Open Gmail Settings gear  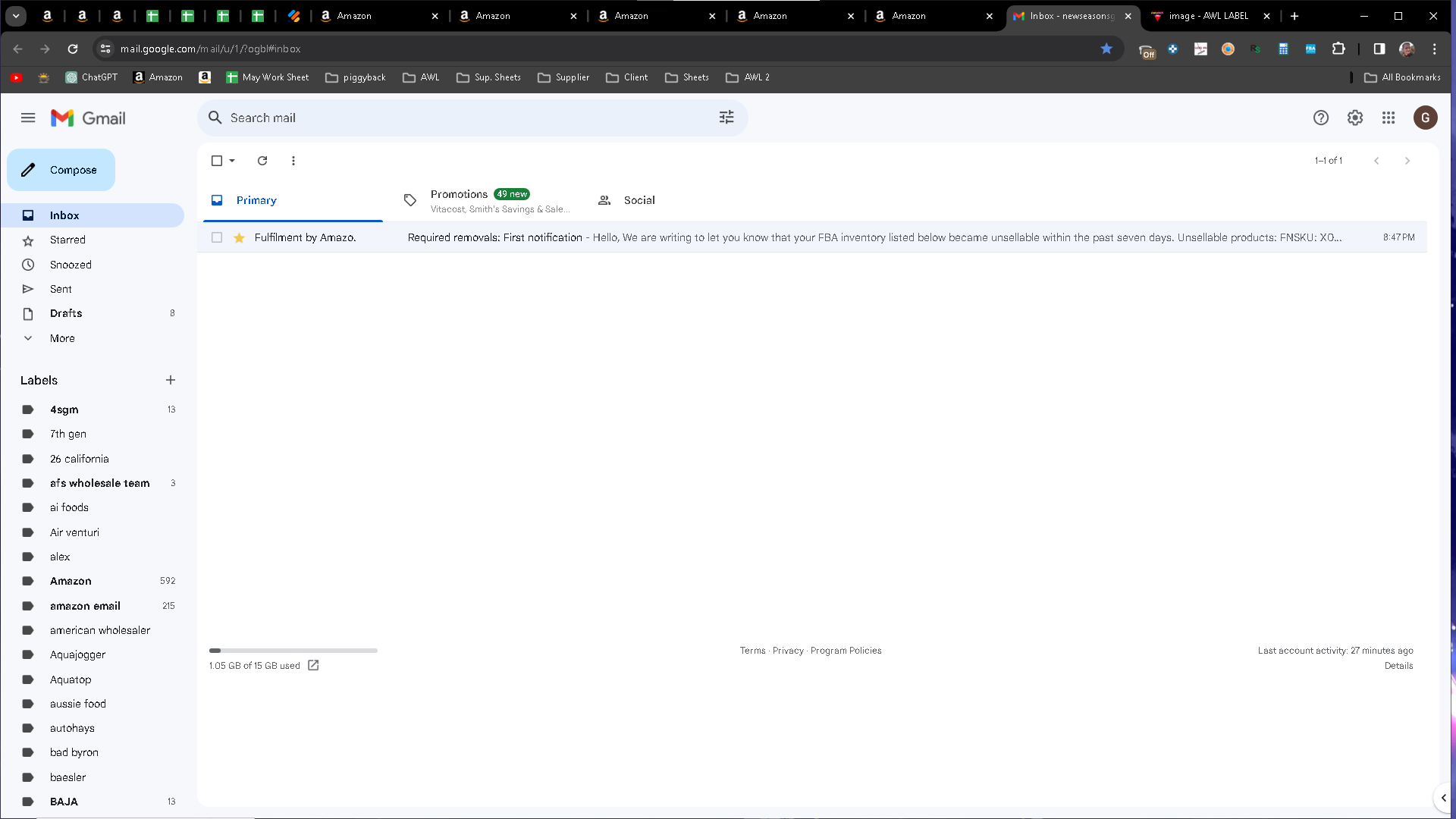pos(1355,118)
